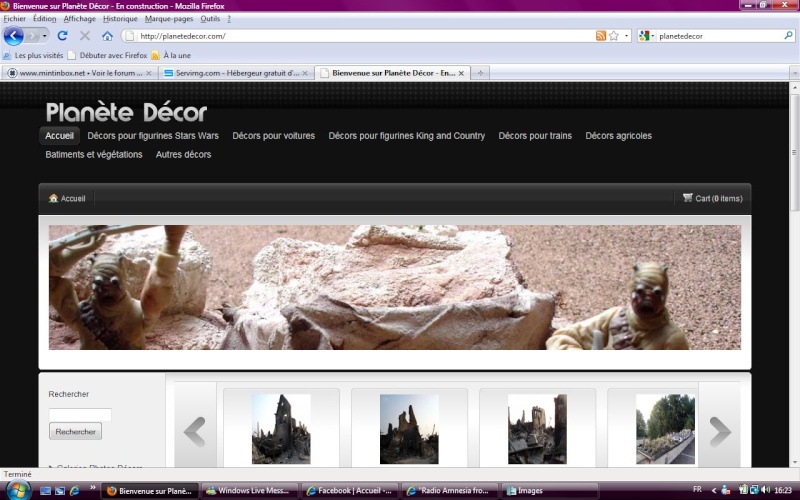
Task: Open the fourth thumbnail with trees
Action: click(x=665, y=429)
